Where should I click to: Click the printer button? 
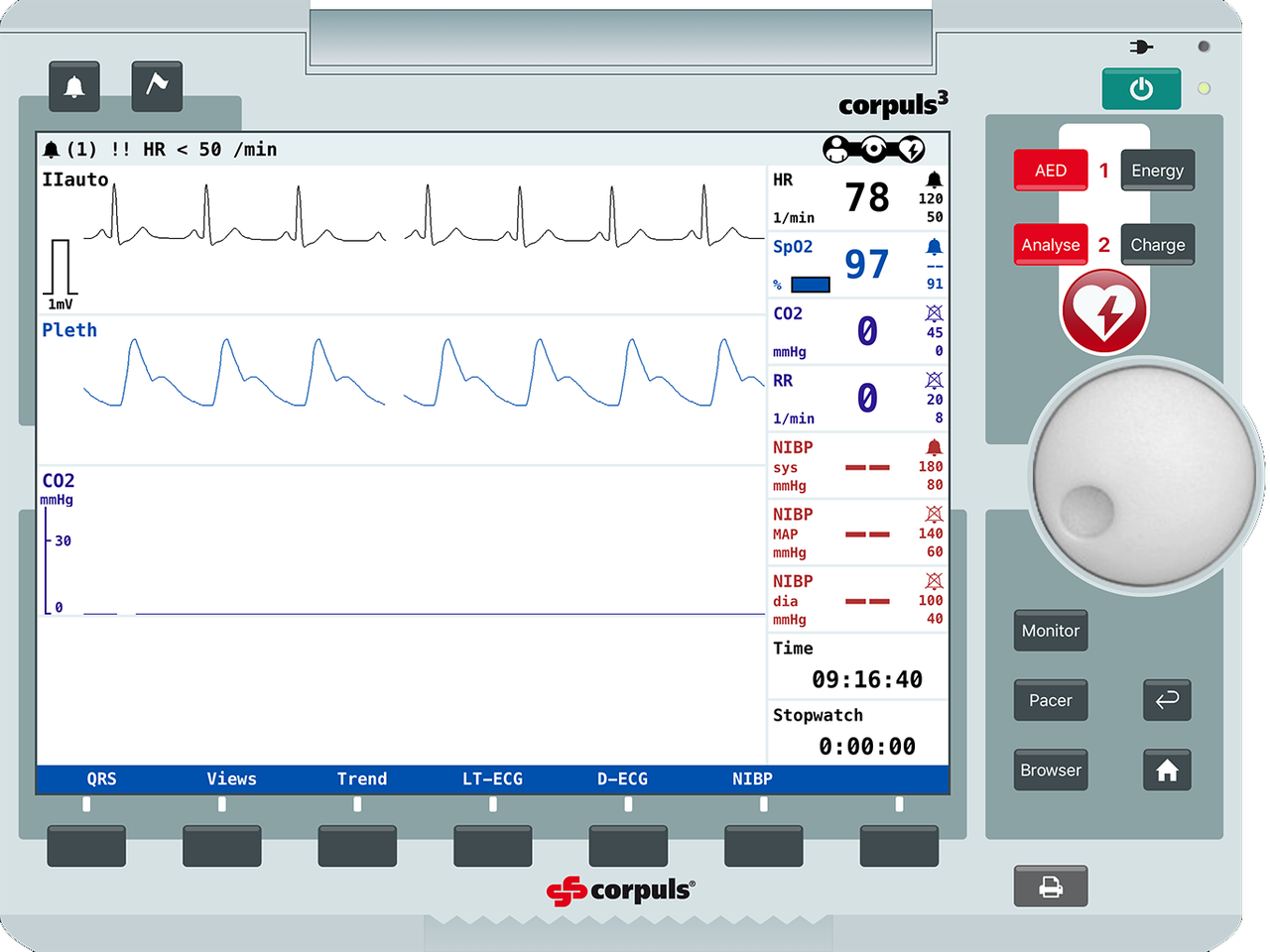[x=1051, y=887]
